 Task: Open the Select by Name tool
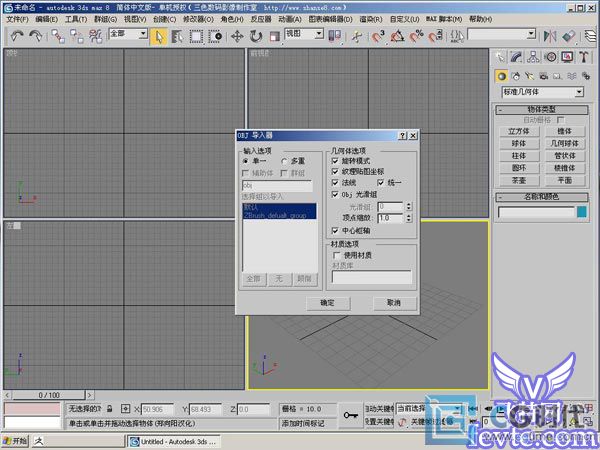tap(177, 36)
